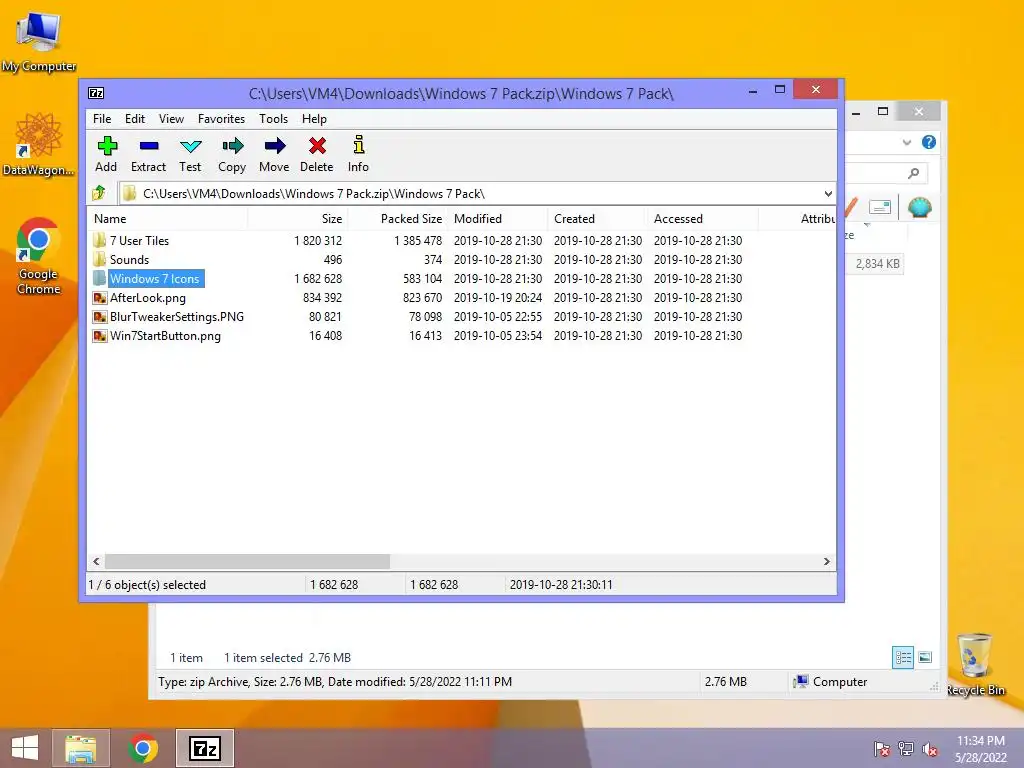Click the 2,834 KB size cell in Explorer

click(878, 264)
